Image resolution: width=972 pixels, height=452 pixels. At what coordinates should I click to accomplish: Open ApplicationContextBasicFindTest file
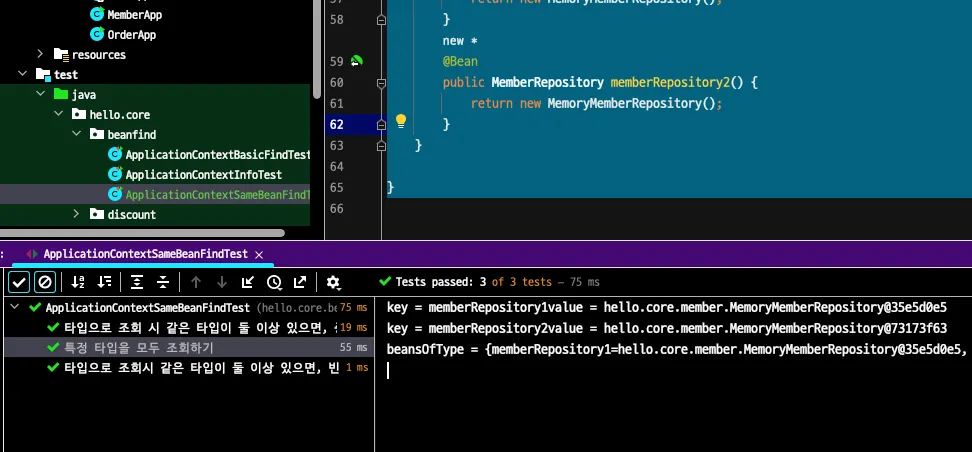pyautogui.click(x=218, y=154)
